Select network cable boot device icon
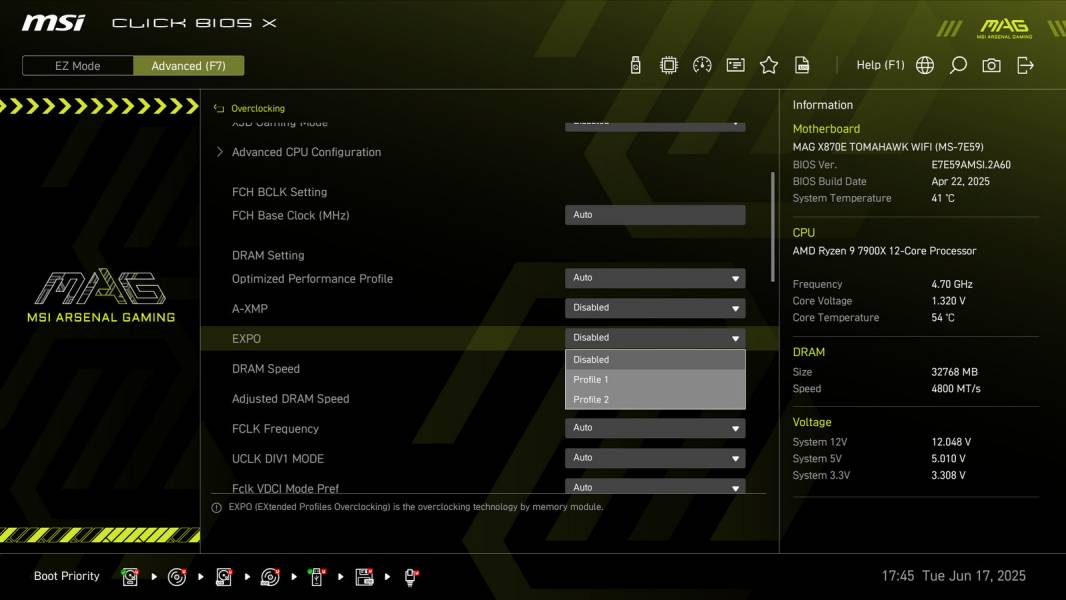Image resolution: width=1066 pixels, height=600 pixels. [x=411, y=577]
